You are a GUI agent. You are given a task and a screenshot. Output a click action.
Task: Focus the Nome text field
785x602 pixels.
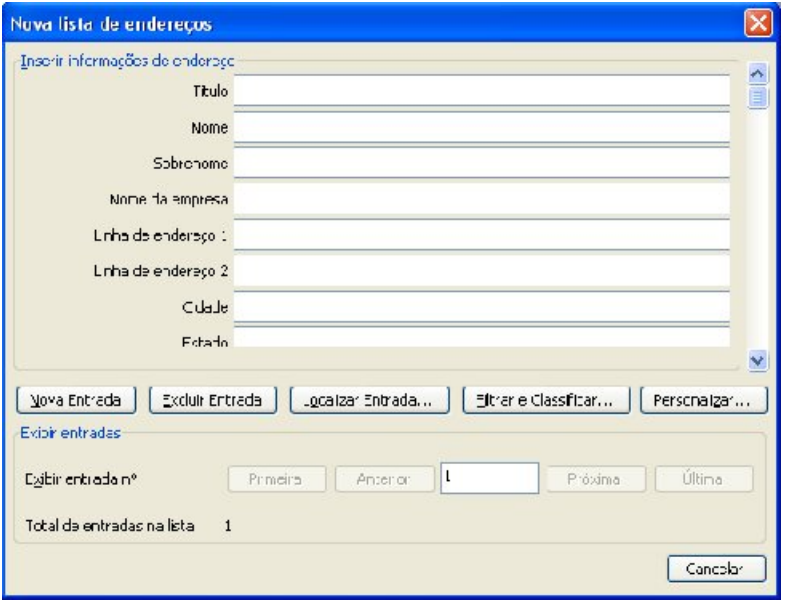tap(482, 130)
